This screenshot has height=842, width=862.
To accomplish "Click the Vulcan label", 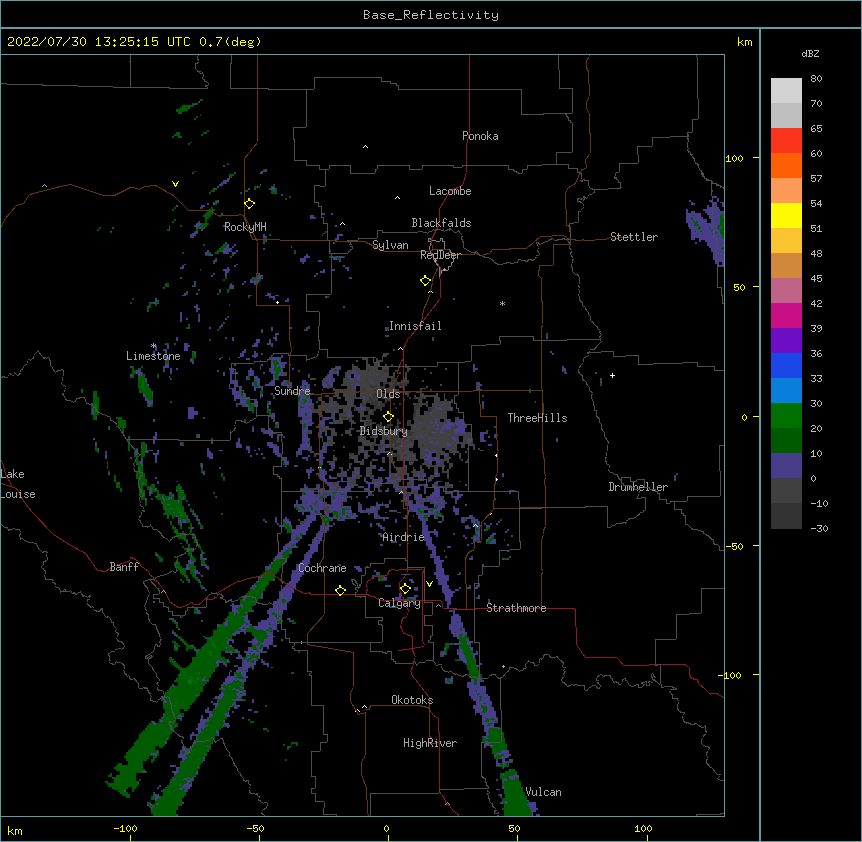I will pos(543,792).
